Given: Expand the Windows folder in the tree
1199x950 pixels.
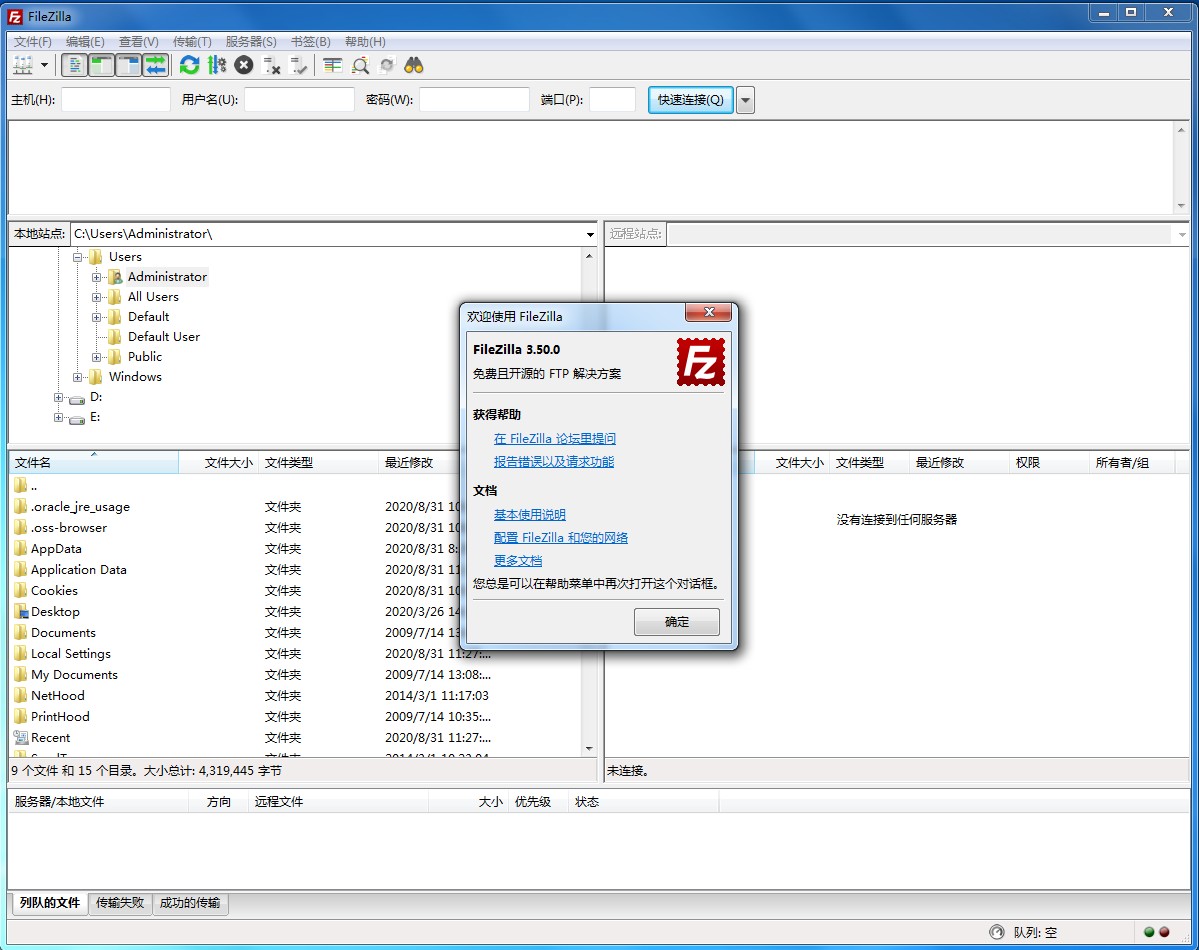Looking at the screenshot, I should tap(78, 377).
